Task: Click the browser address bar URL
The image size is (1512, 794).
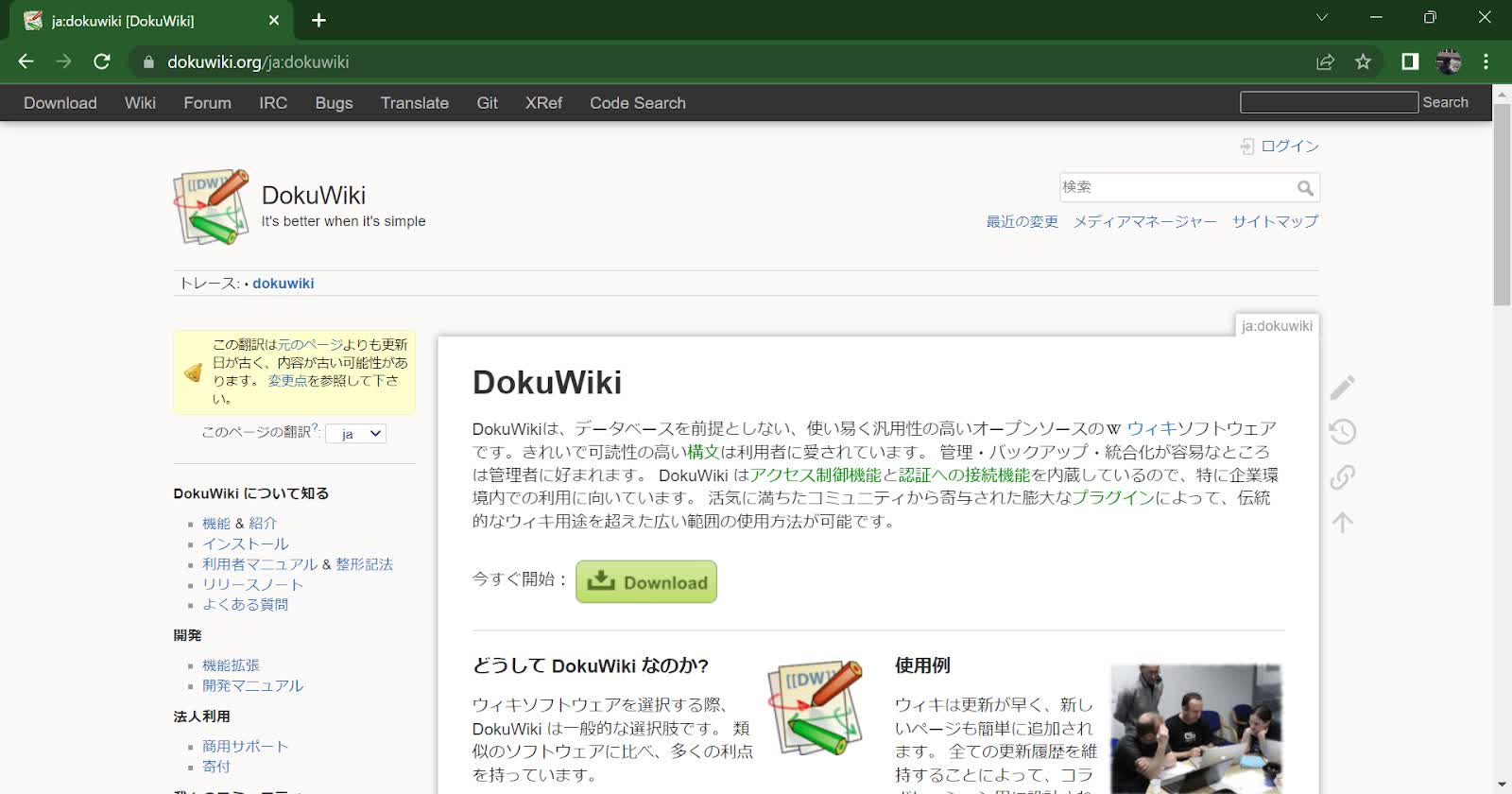Action: [258, 62]
